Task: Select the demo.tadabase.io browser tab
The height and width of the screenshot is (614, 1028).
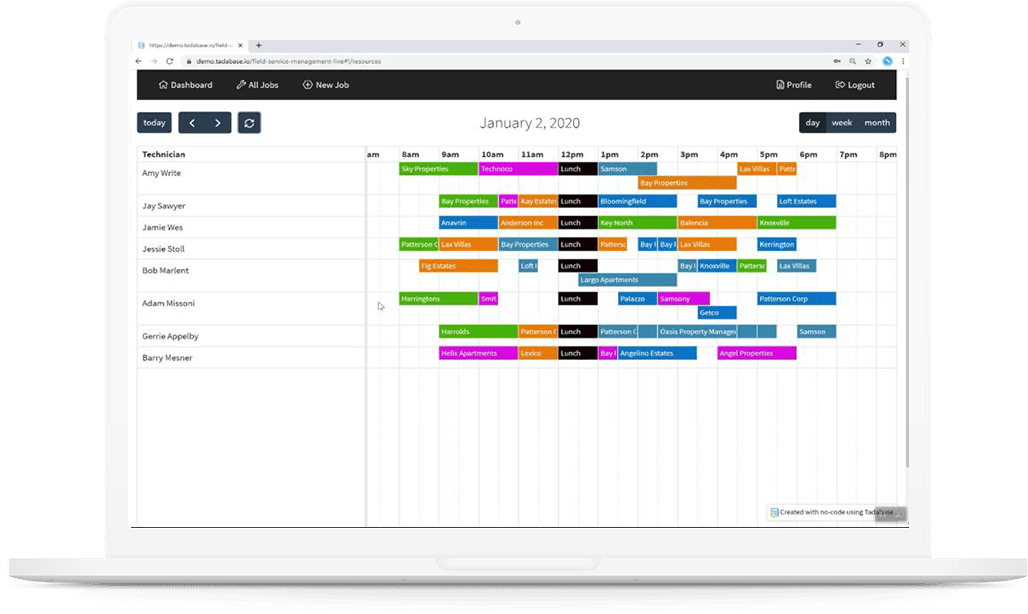Action: (x=190, y=45)
